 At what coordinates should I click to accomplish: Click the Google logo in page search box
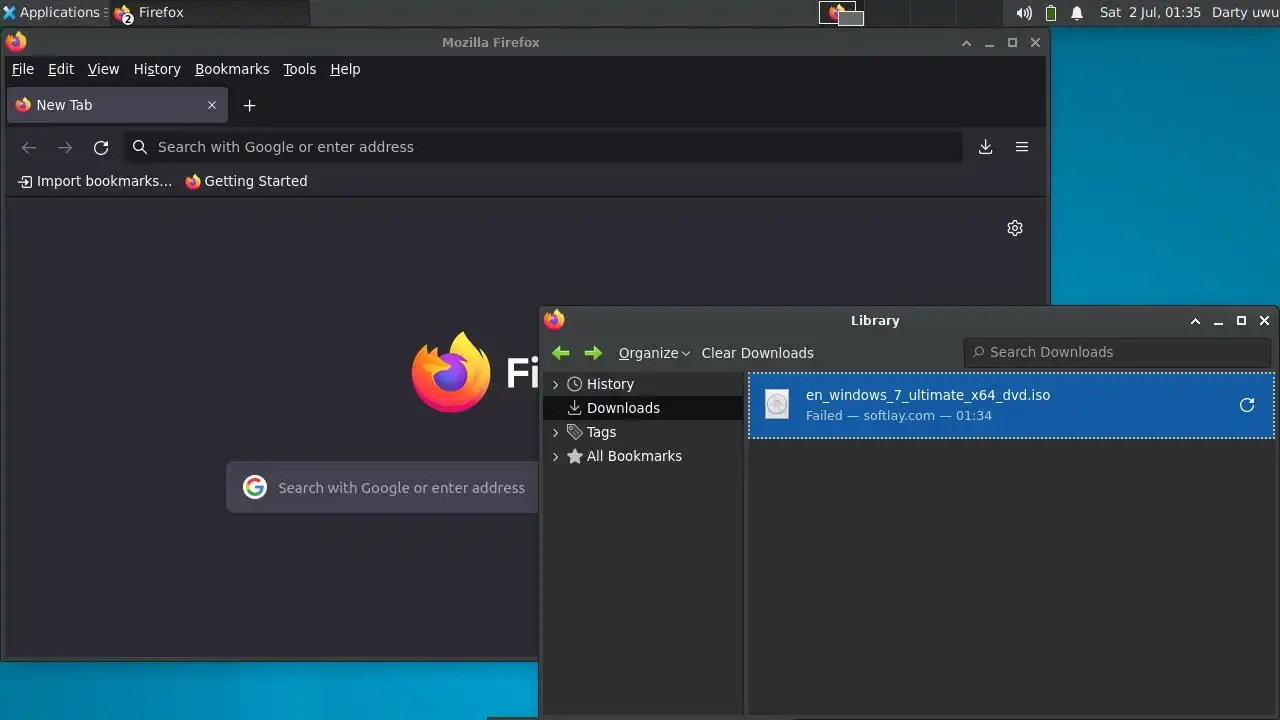[255, 487]
